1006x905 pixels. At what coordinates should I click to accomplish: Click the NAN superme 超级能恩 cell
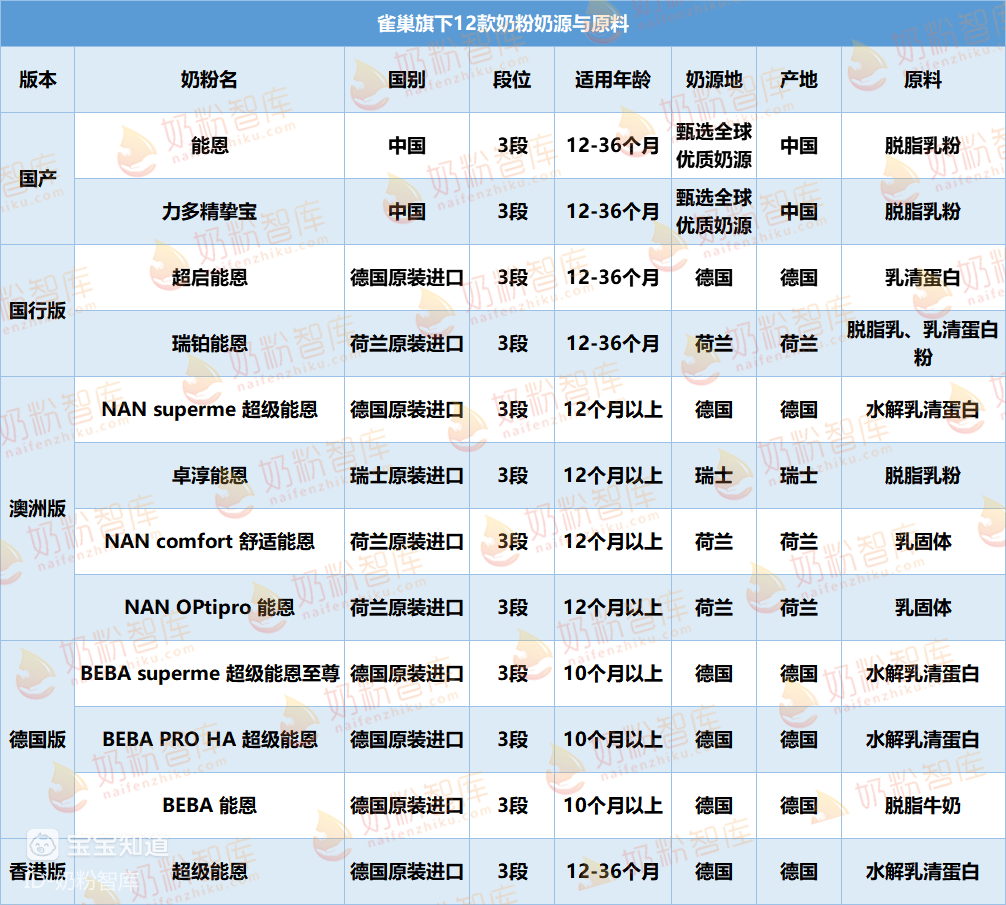point(209,410)
